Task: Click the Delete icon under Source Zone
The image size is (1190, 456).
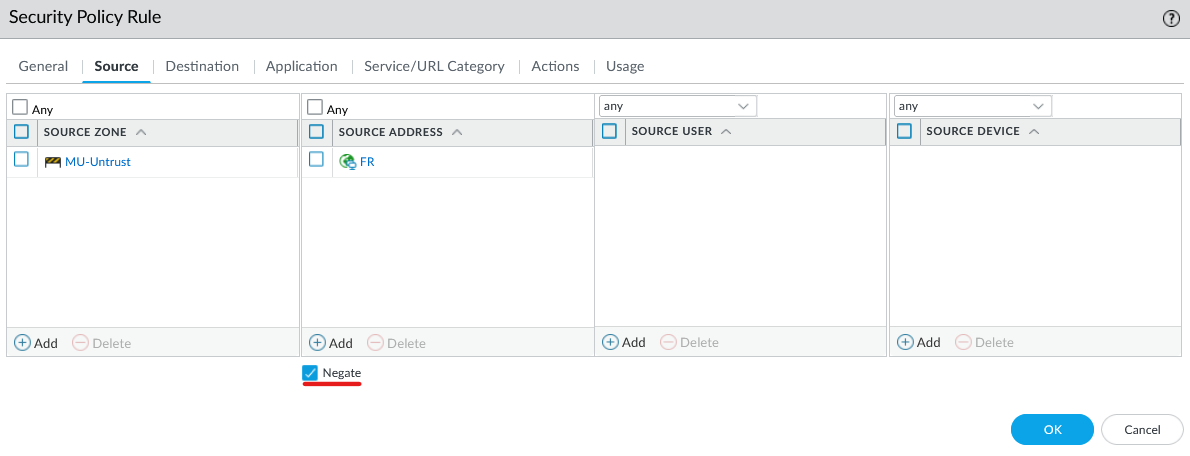Action: [81, 343]
